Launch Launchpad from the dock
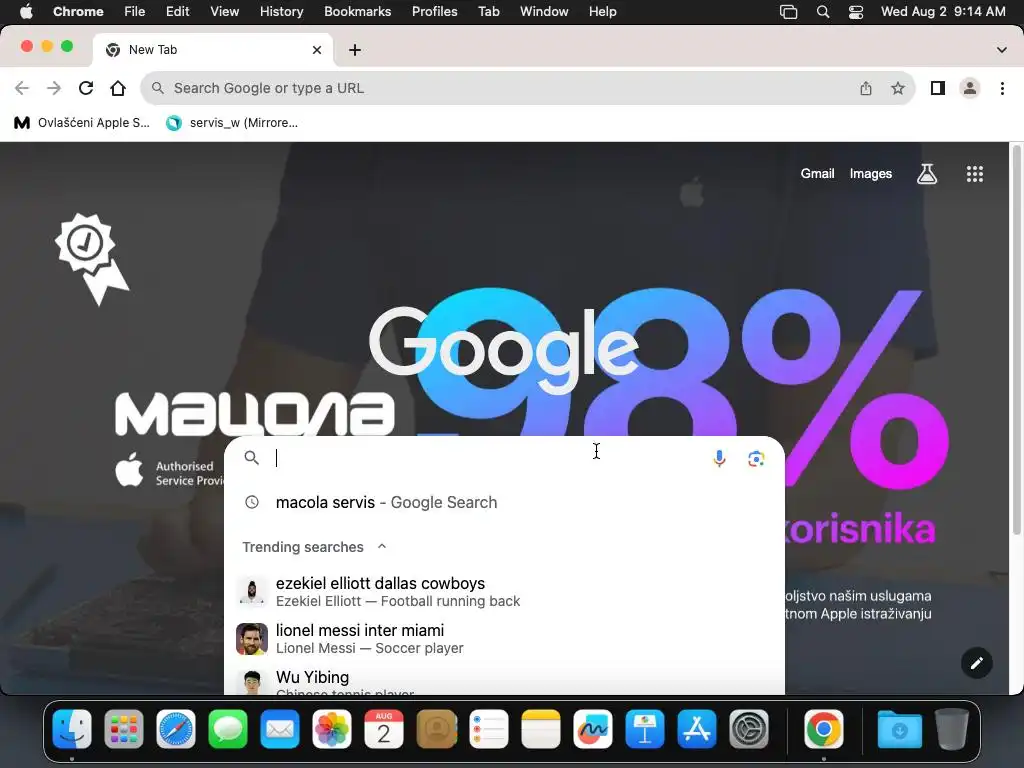The height and width of the screenshot is (768, 1024). pos(123,729)
